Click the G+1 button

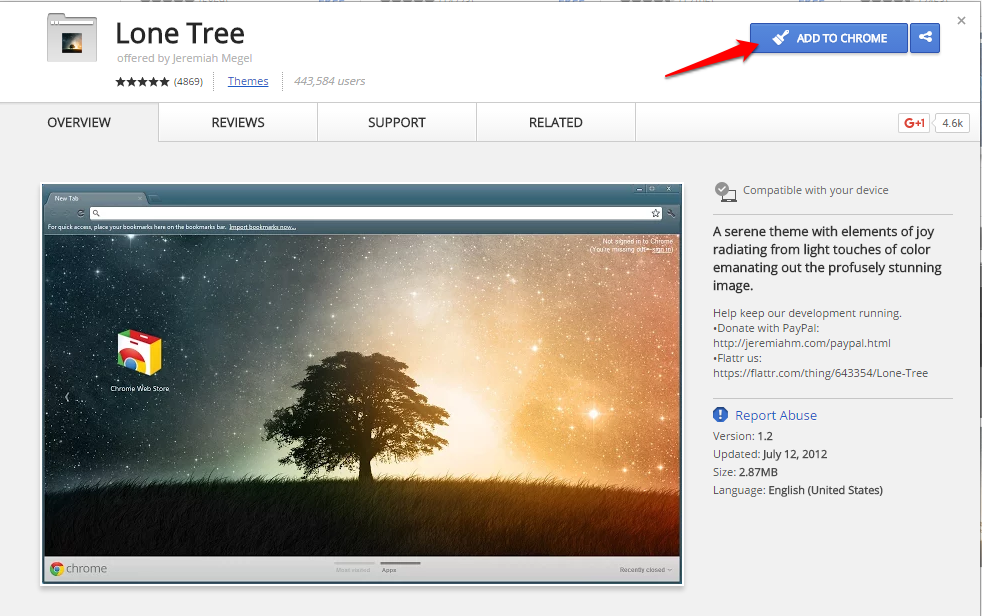[914, 123]
